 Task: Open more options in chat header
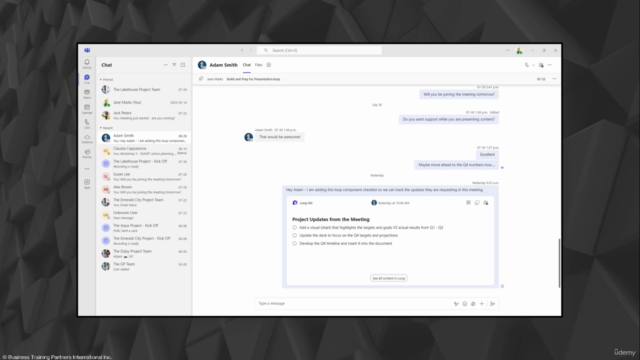[x=550, y=65]
